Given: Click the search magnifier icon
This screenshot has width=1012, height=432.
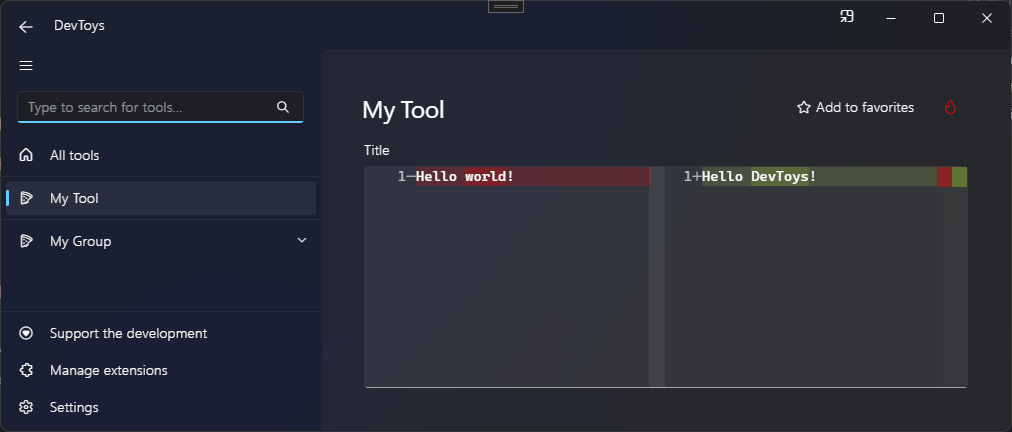Looking at the screenshot, I should point(283,107).
